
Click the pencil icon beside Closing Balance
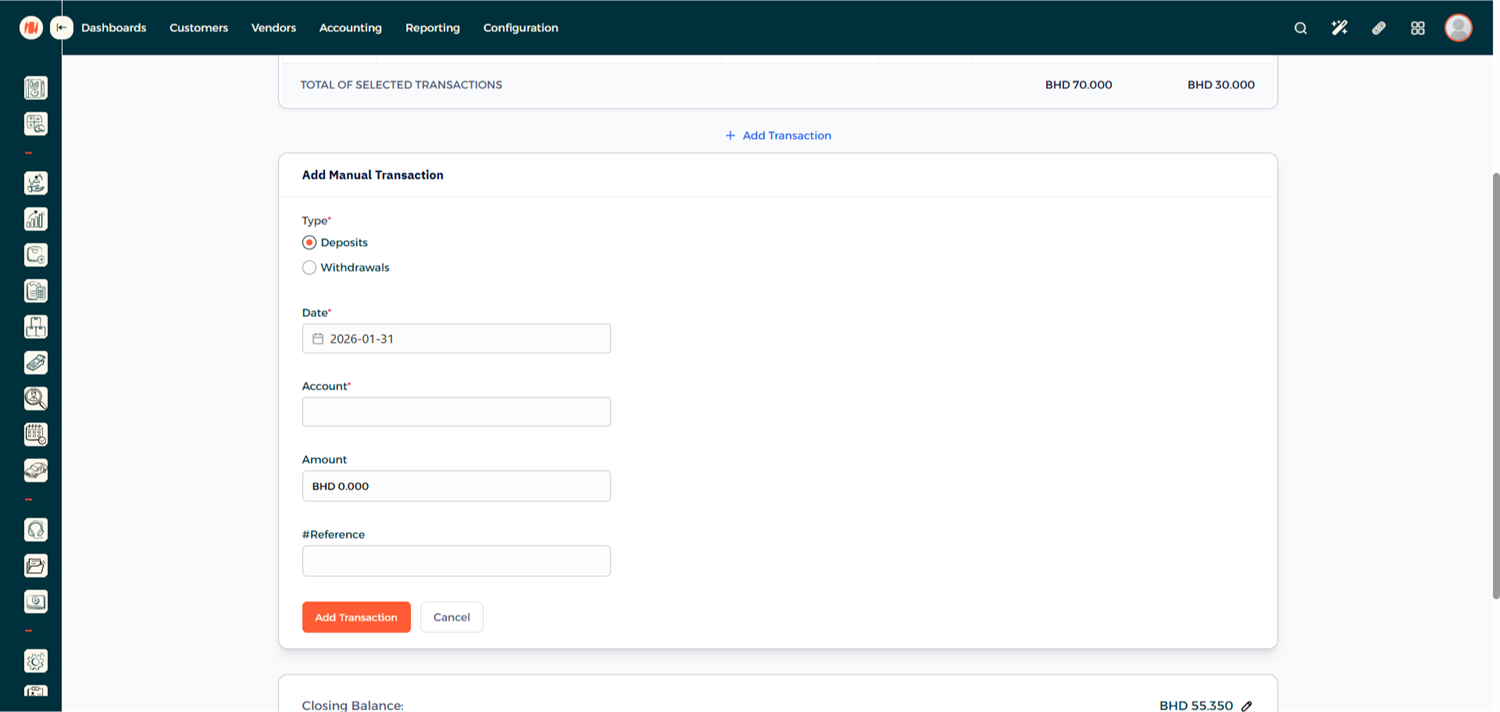point(1247,706)
